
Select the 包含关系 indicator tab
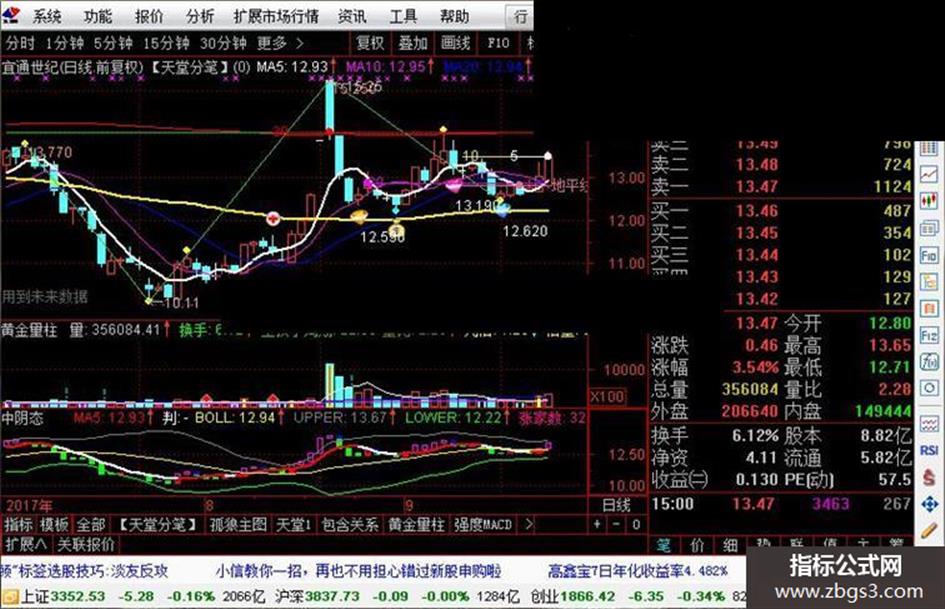point(350,525)
